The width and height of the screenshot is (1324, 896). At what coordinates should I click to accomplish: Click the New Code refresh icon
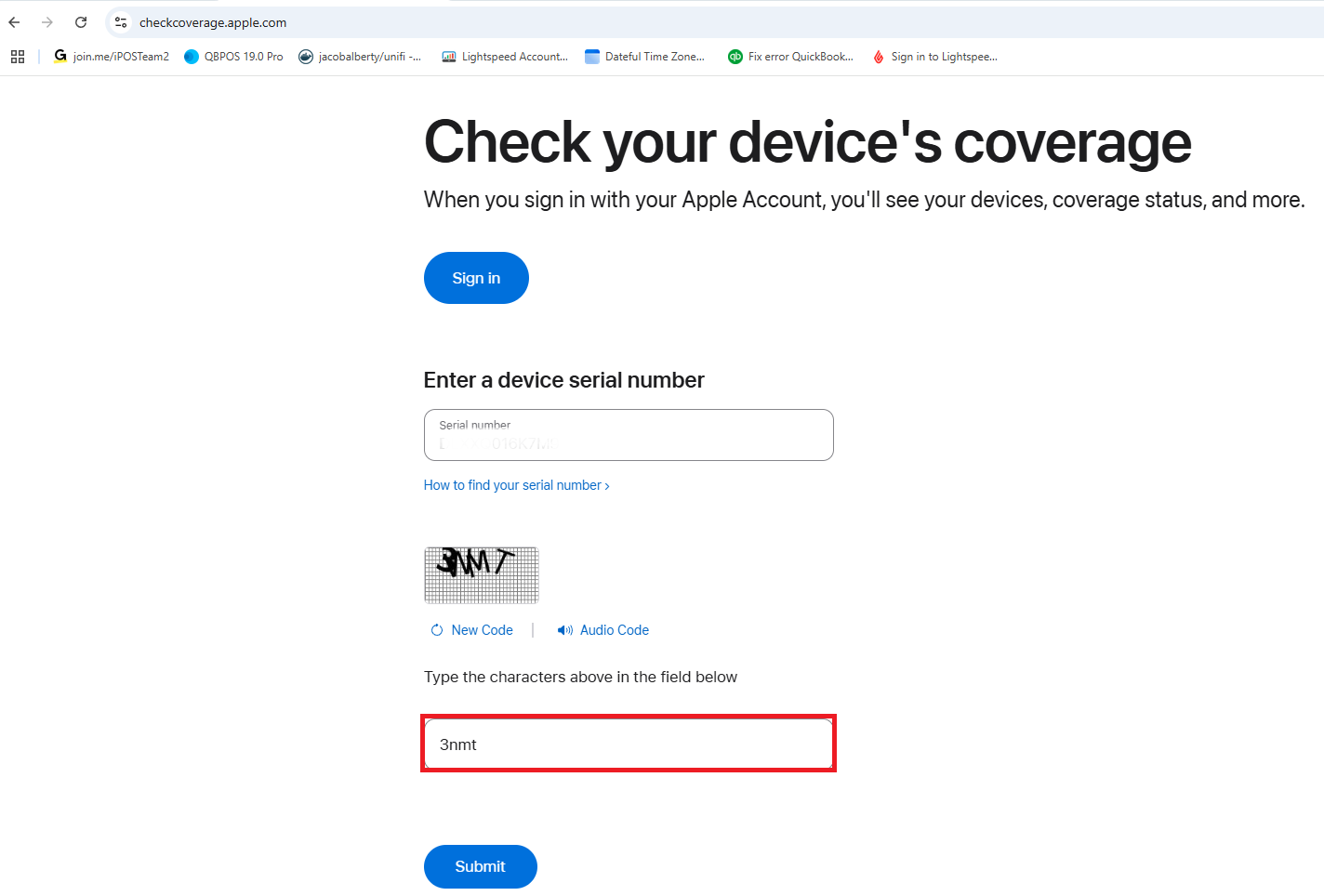[437, 630]
